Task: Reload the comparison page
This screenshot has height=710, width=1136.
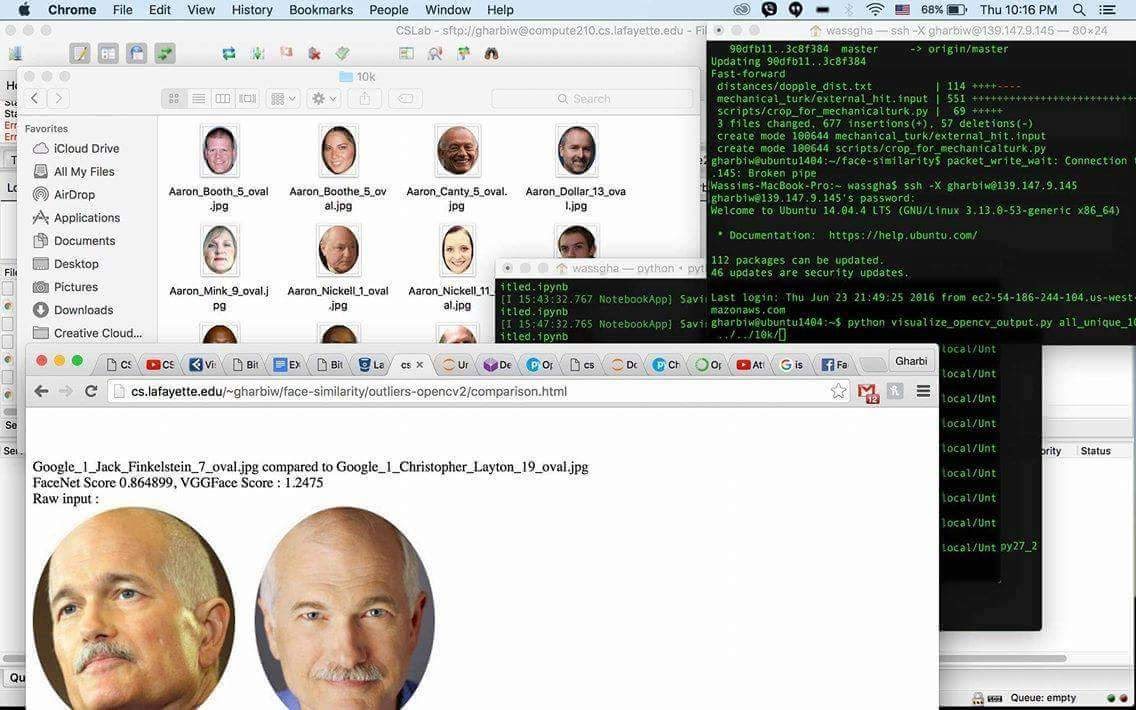Action: 91,392
